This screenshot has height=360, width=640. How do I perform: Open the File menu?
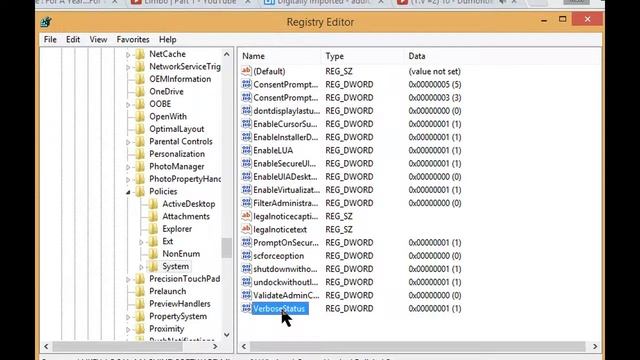(x=50, y=40)
